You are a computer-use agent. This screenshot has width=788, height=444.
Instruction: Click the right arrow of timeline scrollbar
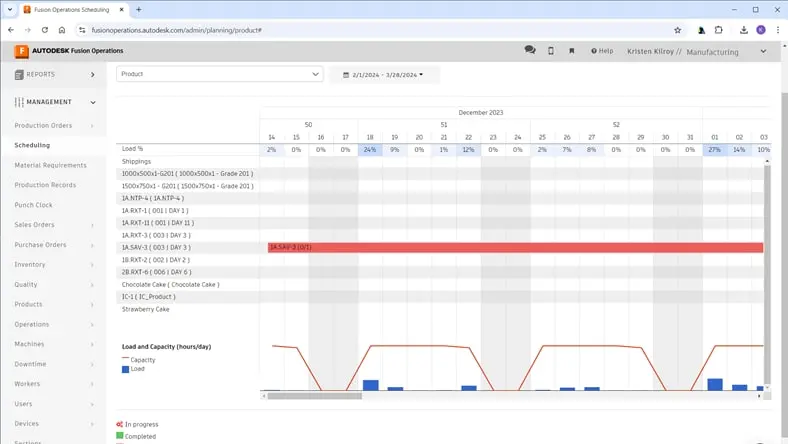pos(759,396)
